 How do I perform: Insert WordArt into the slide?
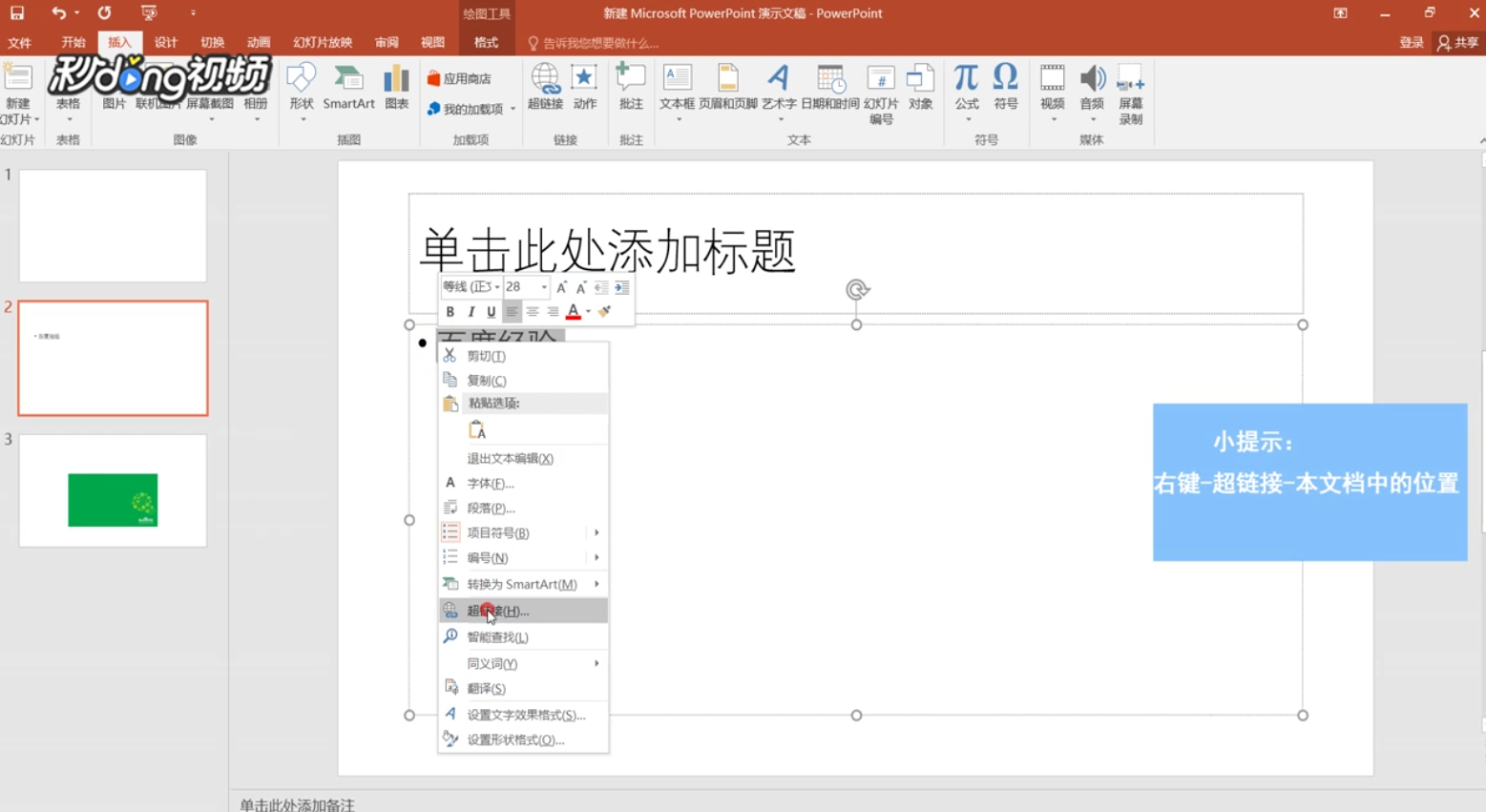click(x=777, y=91)
